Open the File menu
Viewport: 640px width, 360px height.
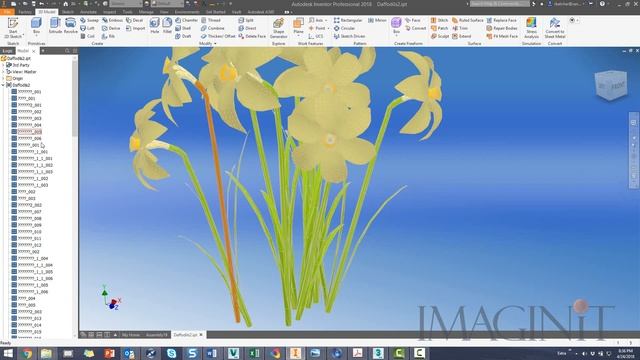point(7,12)
